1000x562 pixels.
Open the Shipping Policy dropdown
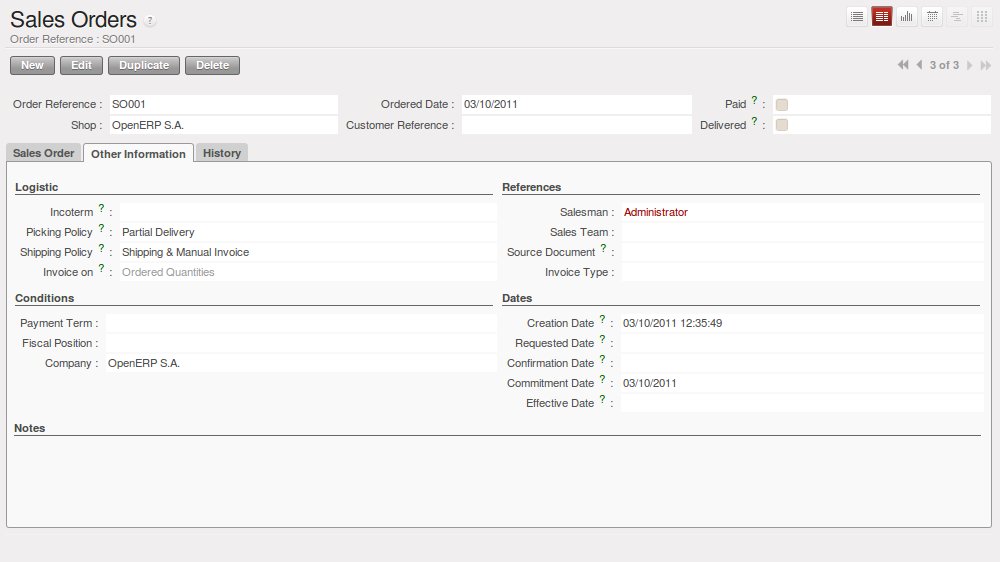coord(306,252)
